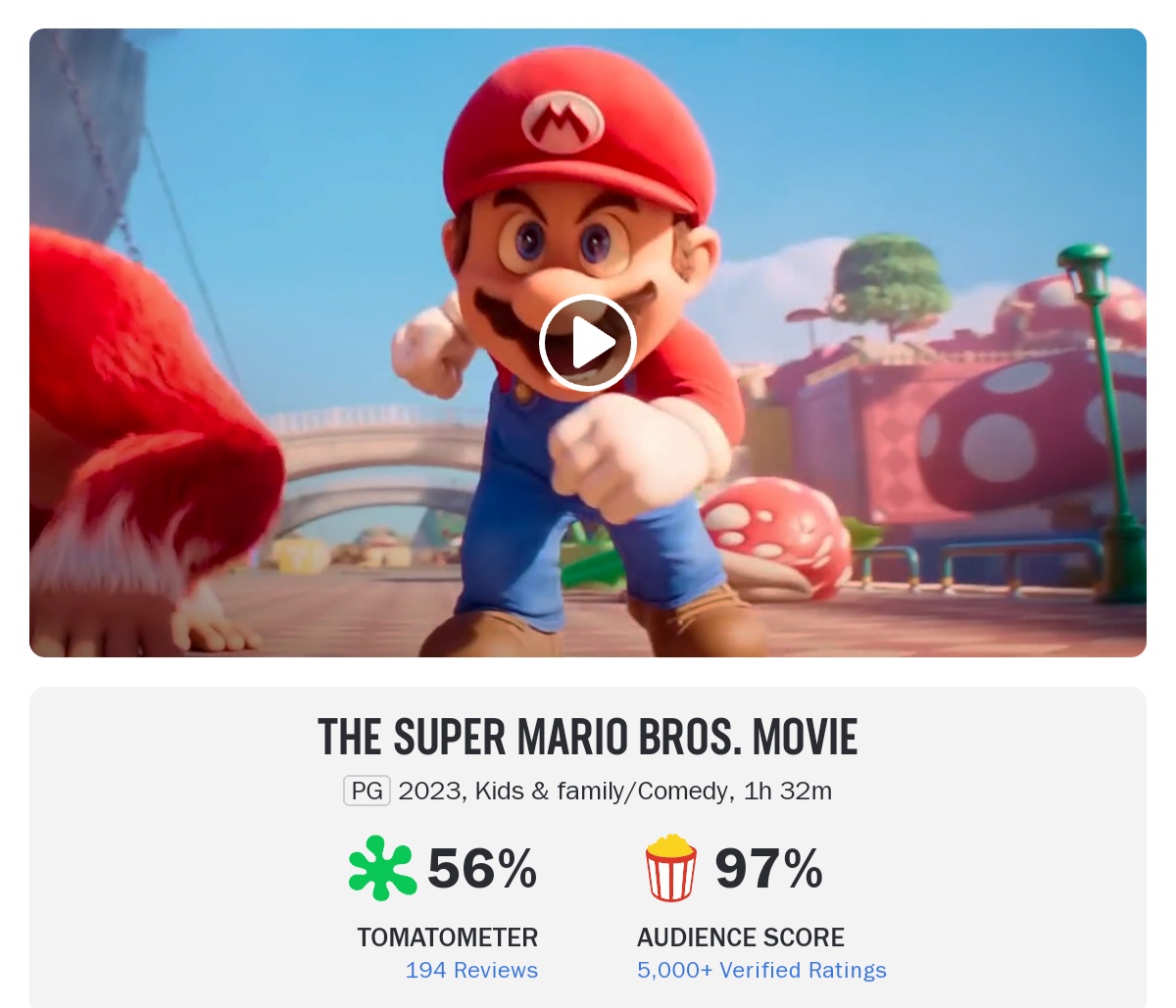Click the movie title heading
The width and height of the screenshot is (1176, 1008).
(588, 738)
